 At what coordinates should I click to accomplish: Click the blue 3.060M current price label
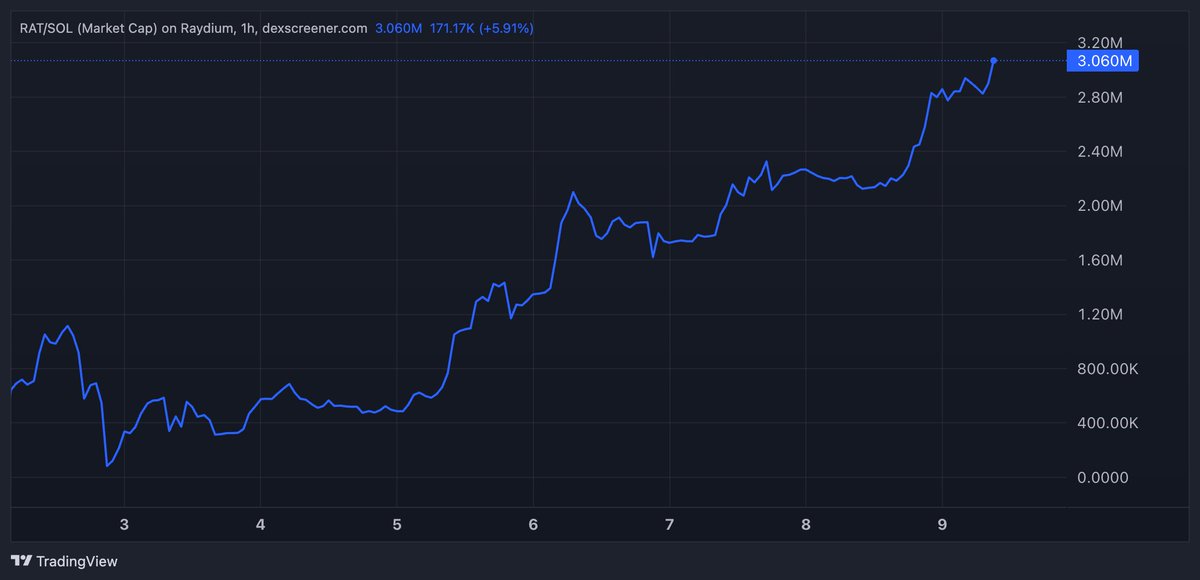click(x=1103, y=61)
